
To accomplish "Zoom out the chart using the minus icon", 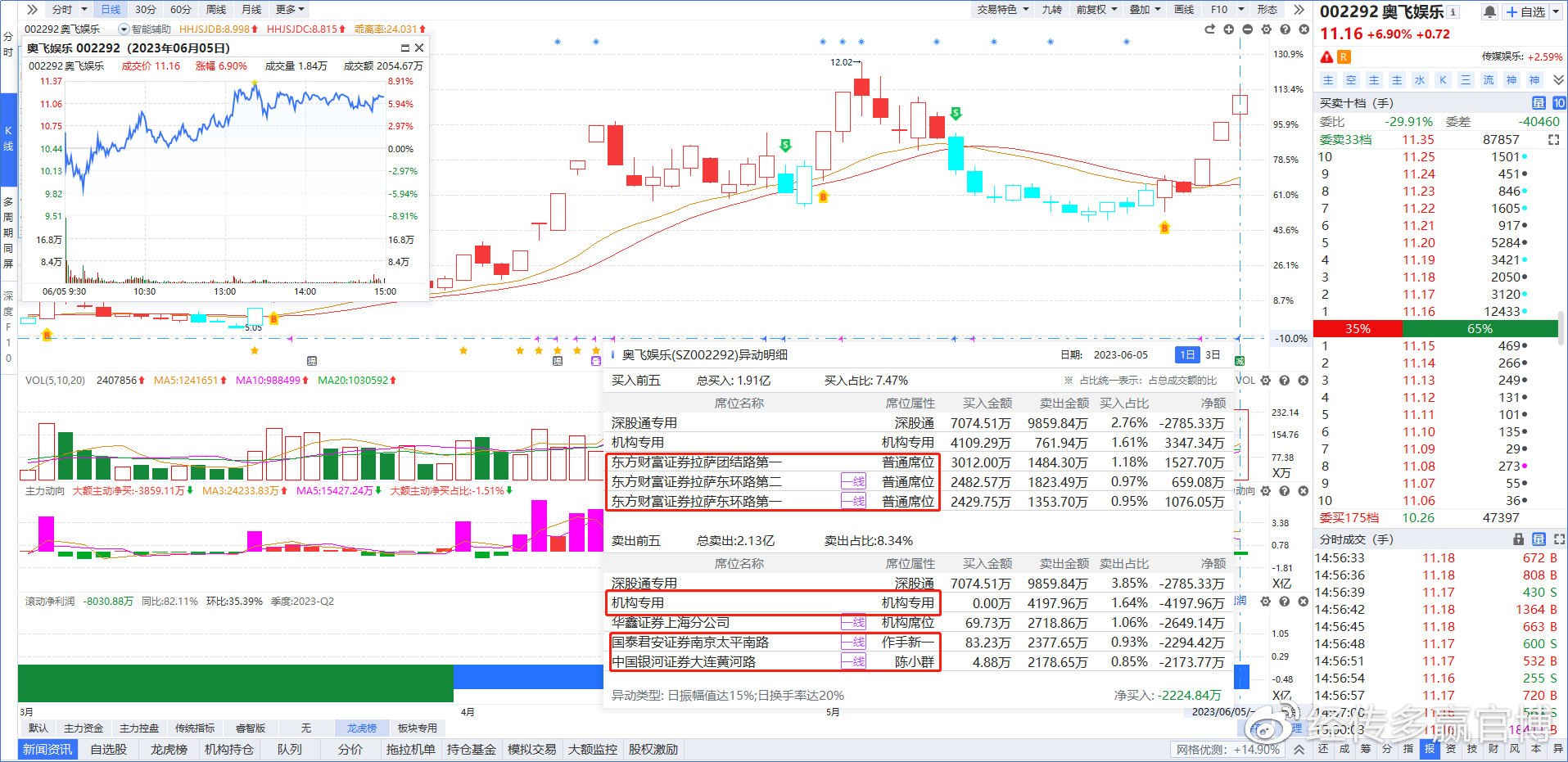I will [1248, 29].
